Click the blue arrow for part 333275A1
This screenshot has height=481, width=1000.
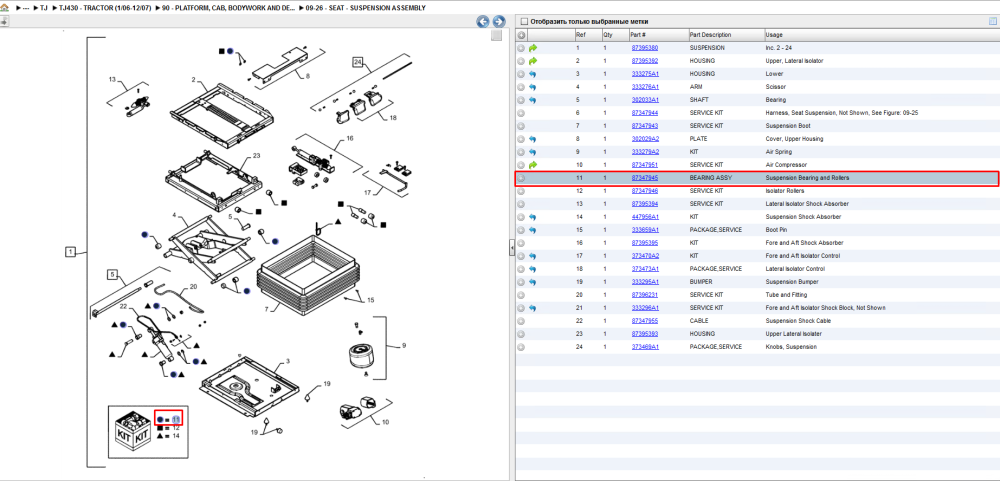(x=533, y=74)
